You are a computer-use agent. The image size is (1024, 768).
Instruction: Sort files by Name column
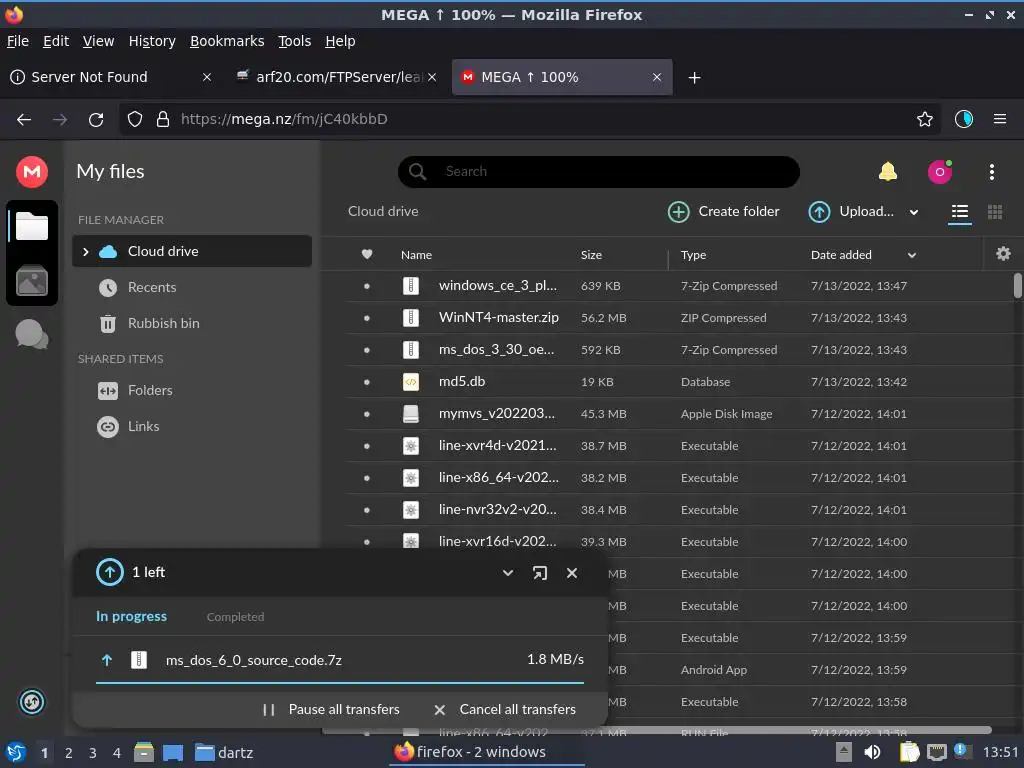pos(416,255)
